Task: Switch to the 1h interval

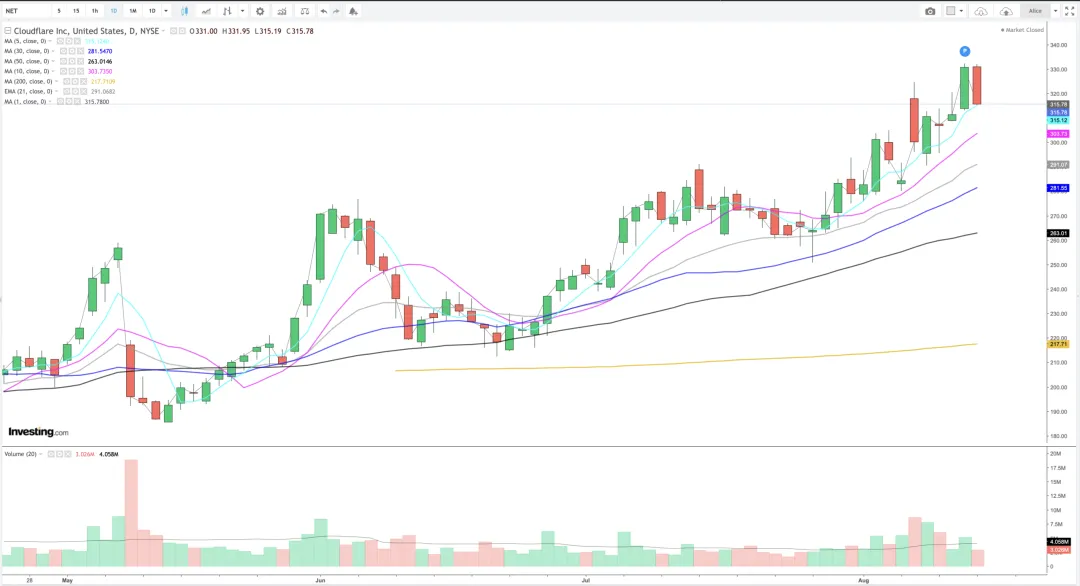Action: coord(94,11)
